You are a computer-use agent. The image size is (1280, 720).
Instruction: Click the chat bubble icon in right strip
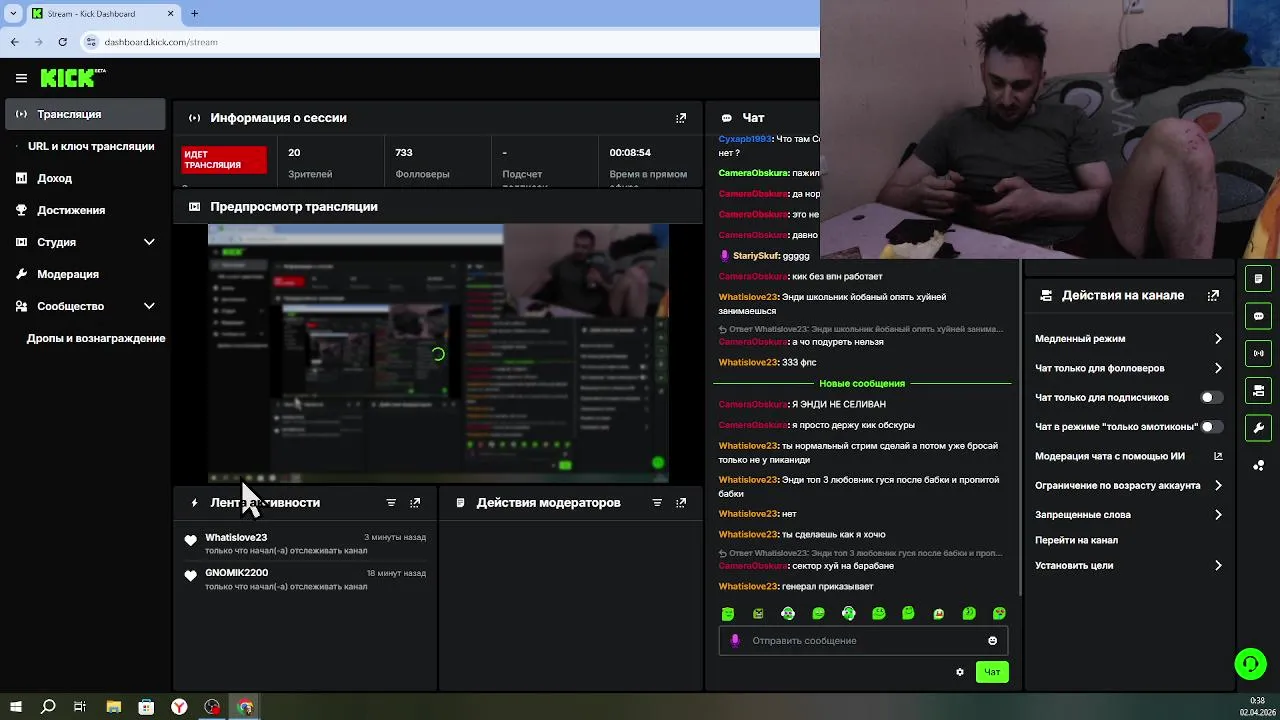(1258, 316)
